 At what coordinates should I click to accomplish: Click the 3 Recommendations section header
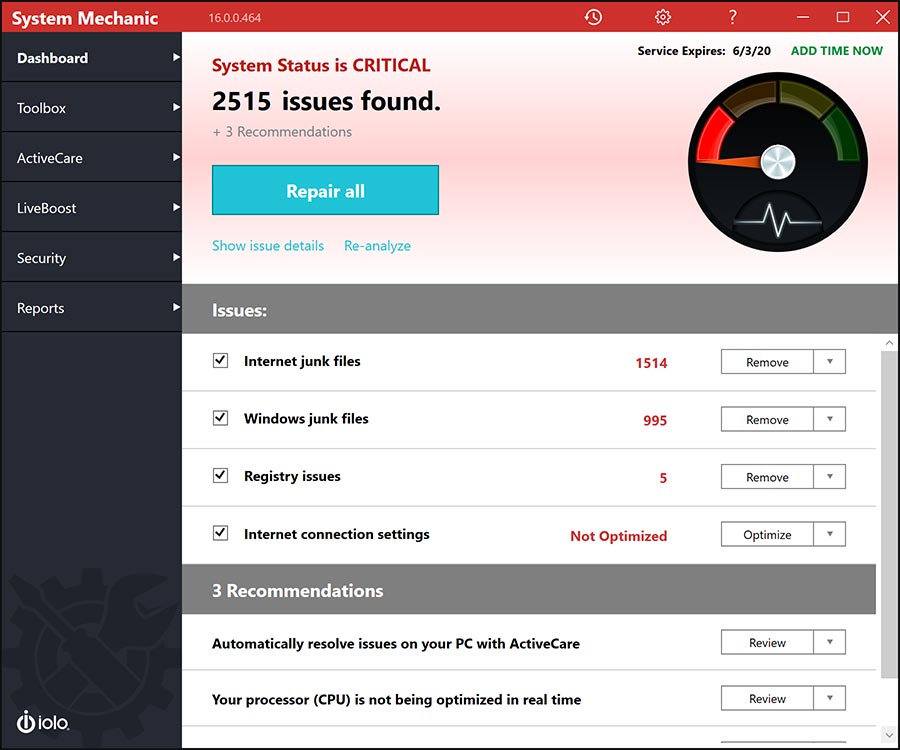(529, 589)
